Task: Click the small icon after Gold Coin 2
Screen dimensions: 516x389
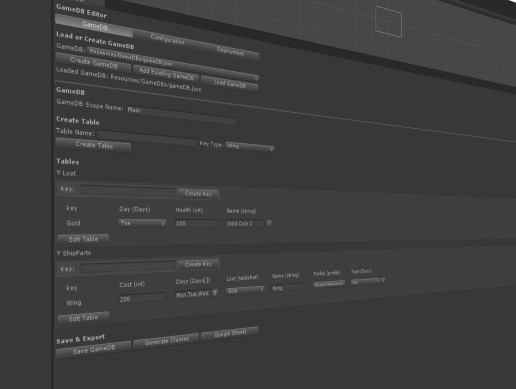Action: point(269,223)
